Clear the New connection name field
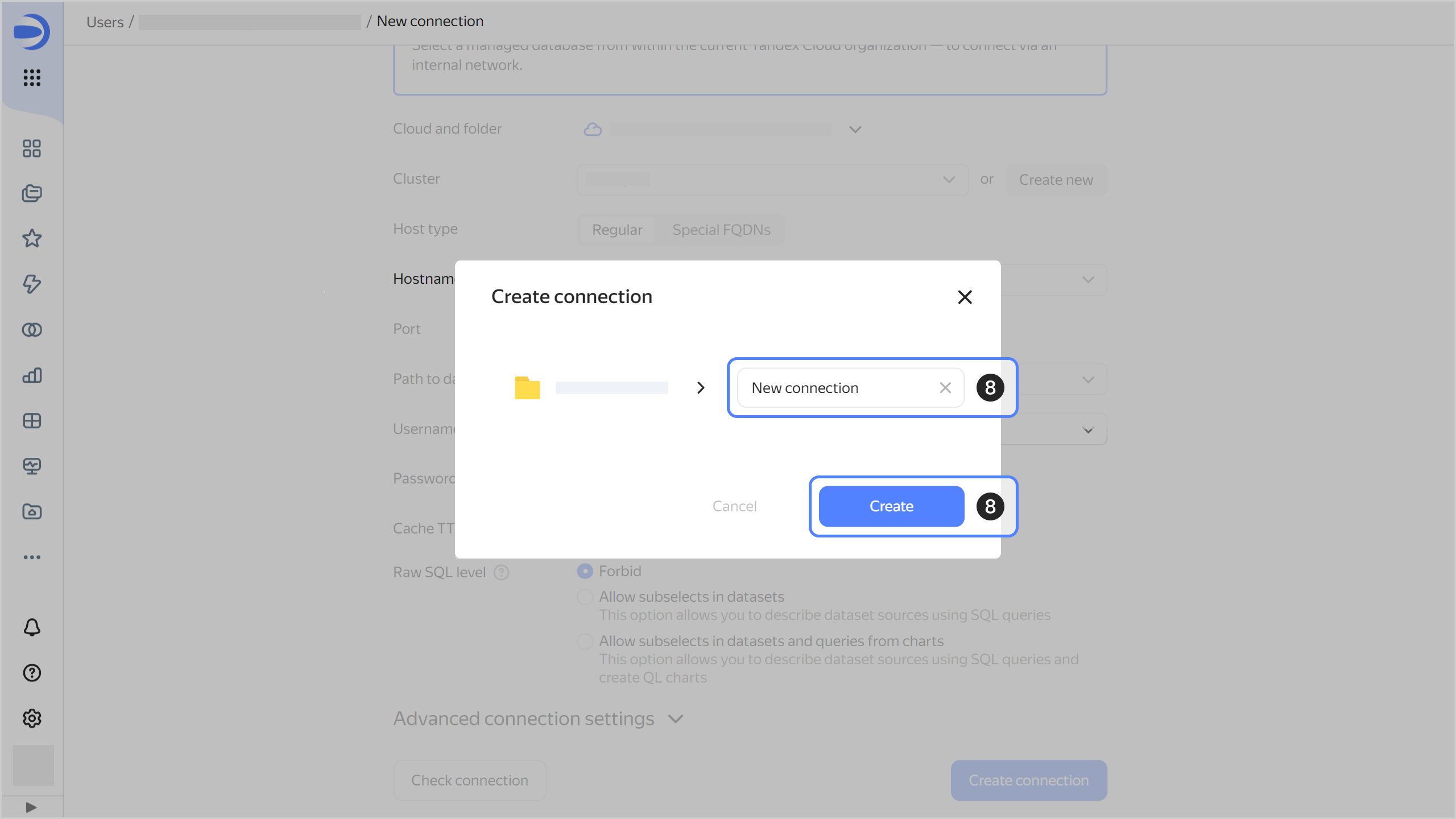 point(945,388)
